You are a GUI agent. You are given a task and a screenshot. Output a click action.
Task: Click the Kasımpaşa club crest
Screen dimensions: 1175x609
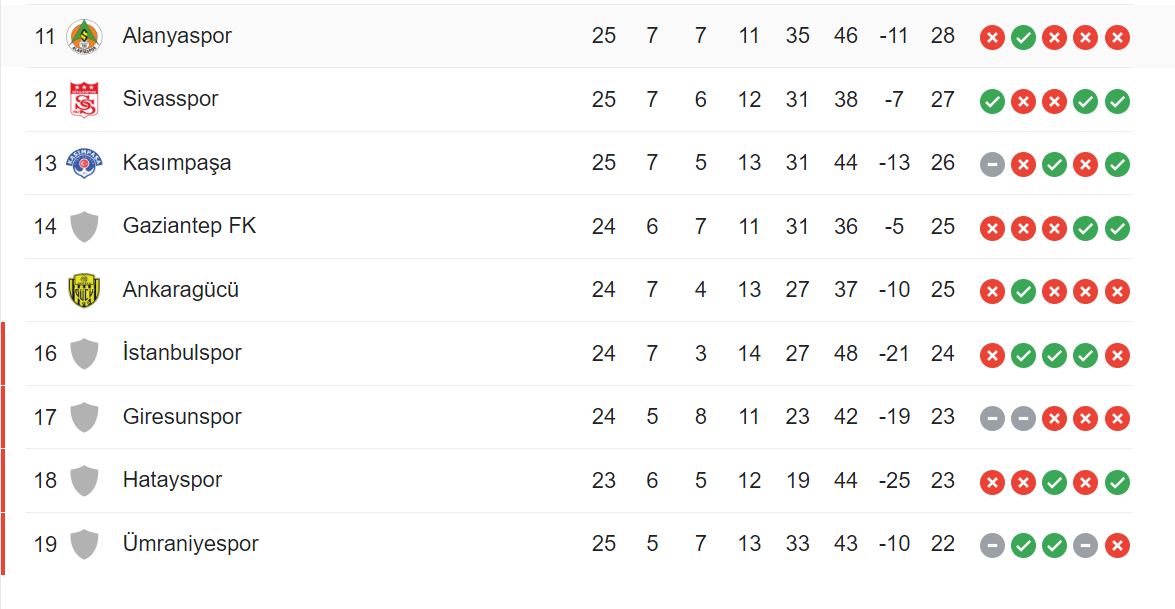84,163
